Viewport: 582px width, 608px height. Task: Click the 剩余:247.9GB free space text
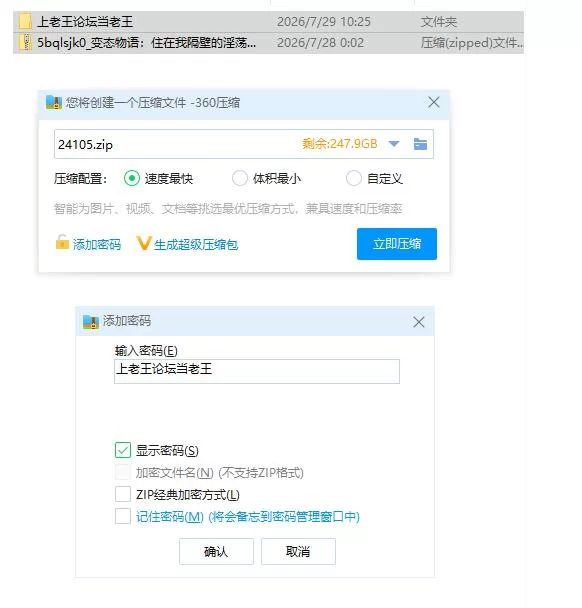340,144
